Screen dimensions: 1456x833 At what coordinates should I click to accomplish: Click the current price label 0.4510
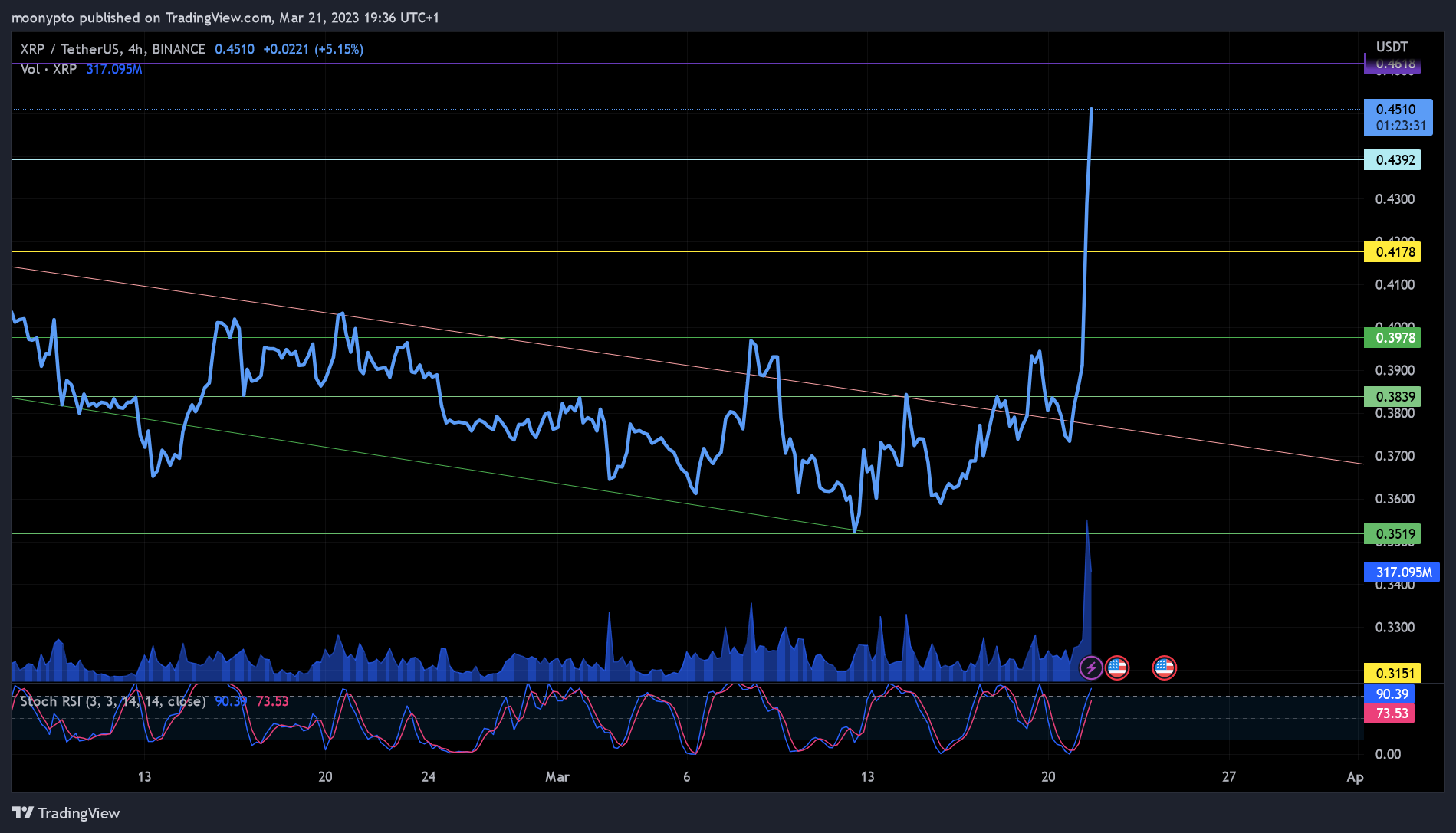(x=1398, y=117)
